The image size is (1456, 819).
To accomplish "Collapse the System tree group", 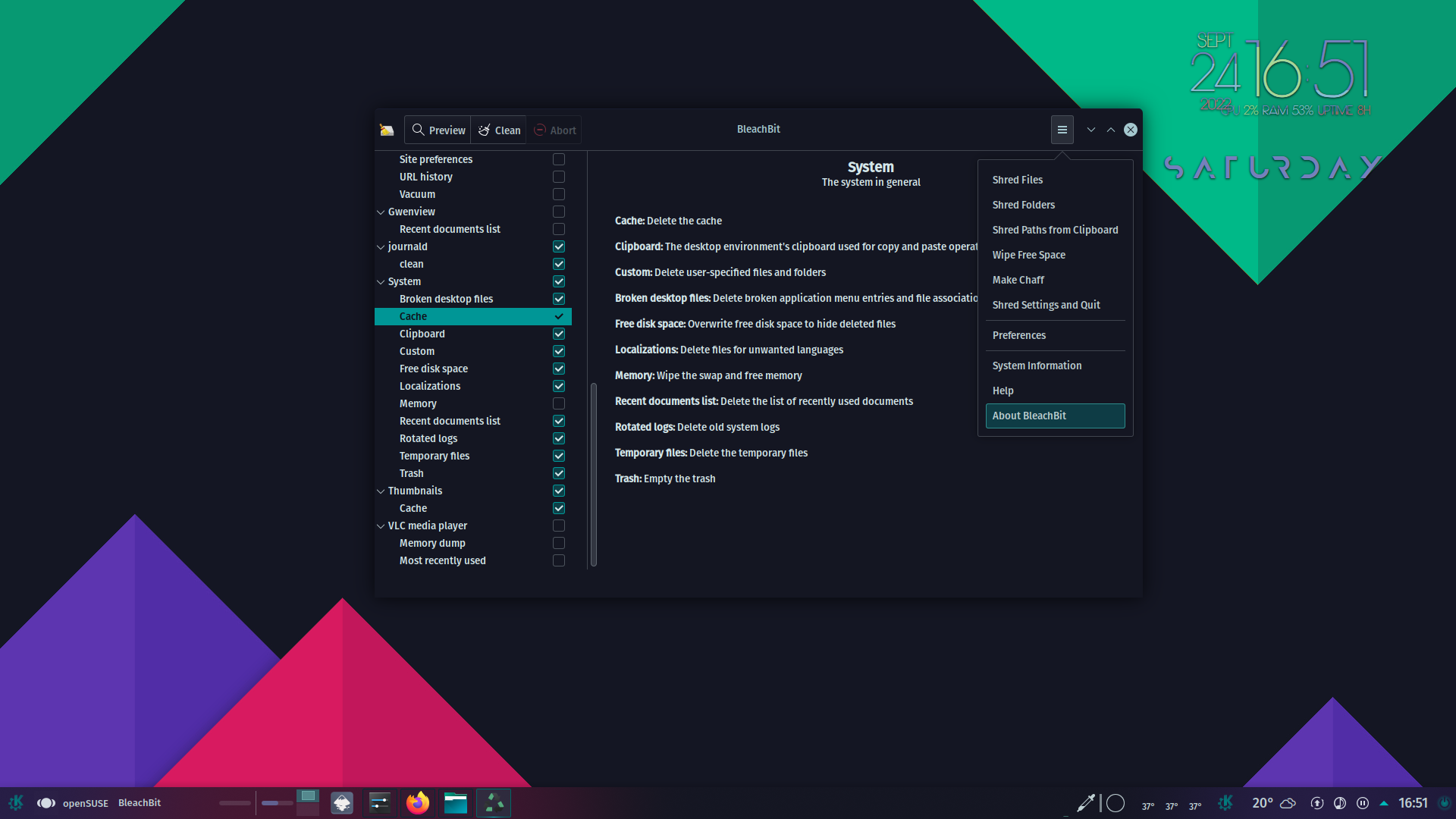I will (381, 282).
